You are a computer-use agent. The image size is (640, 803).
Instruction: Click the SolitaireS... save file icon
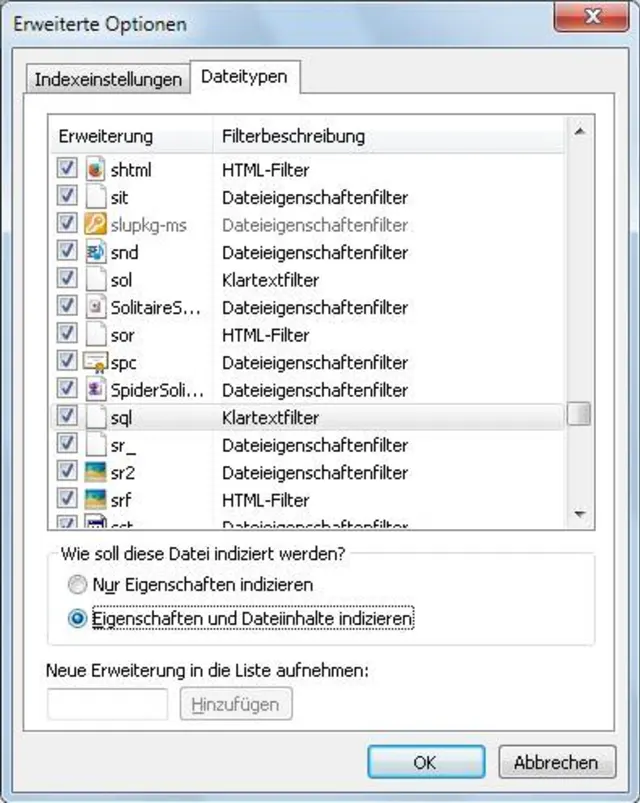(x=95, y=307)
